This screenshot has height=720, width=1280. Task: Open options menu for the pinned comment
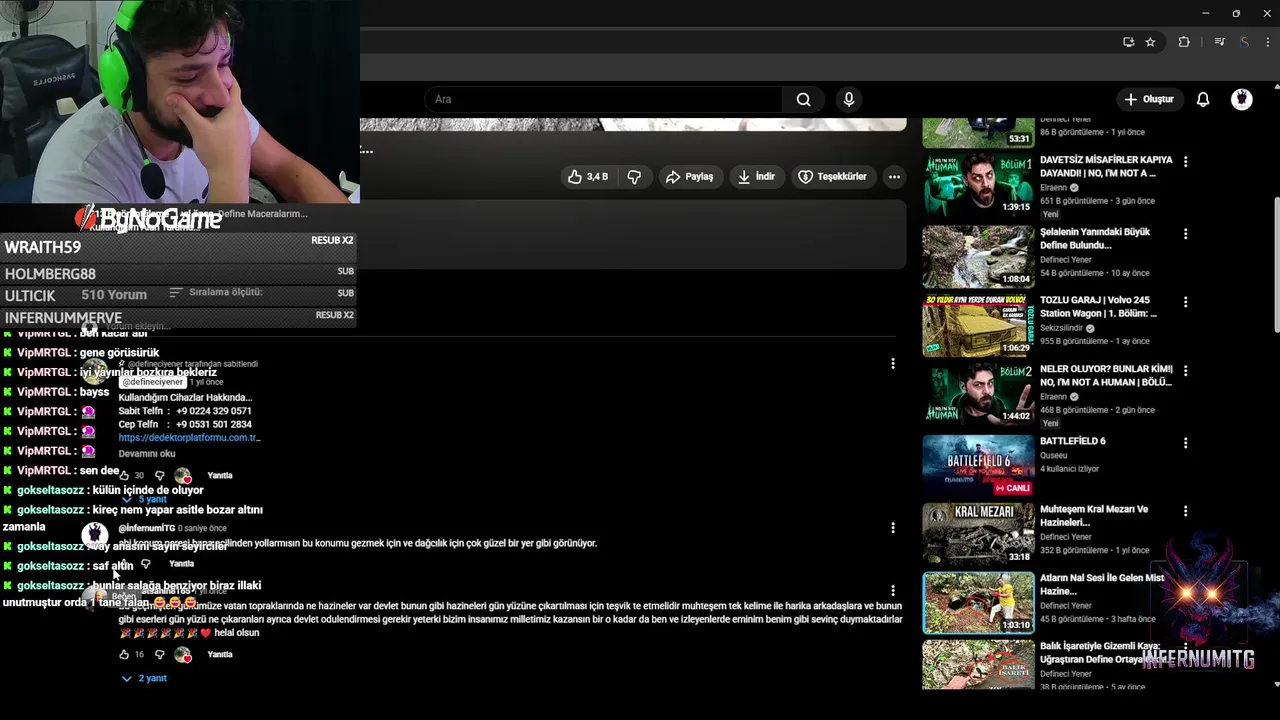point(893,364)
